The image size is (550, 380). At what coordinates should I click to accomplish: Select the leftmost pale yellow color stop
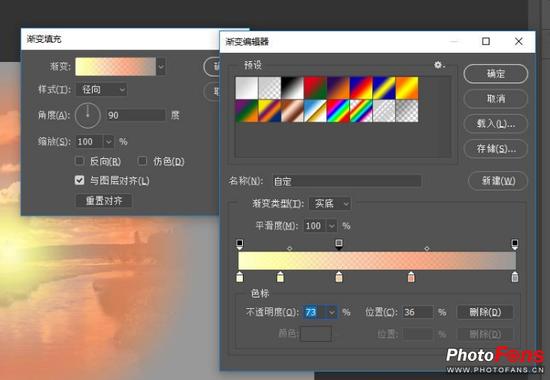click(240, 277)
